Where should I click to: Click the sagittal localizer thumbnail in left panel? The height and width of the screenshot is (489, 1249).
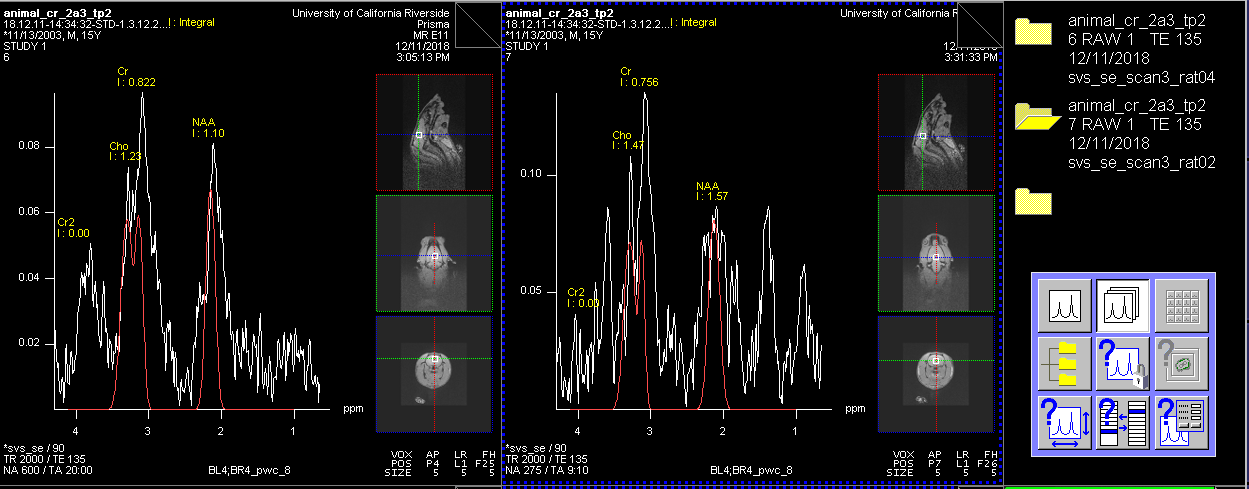pyautogui.click(x=434, y=132)
